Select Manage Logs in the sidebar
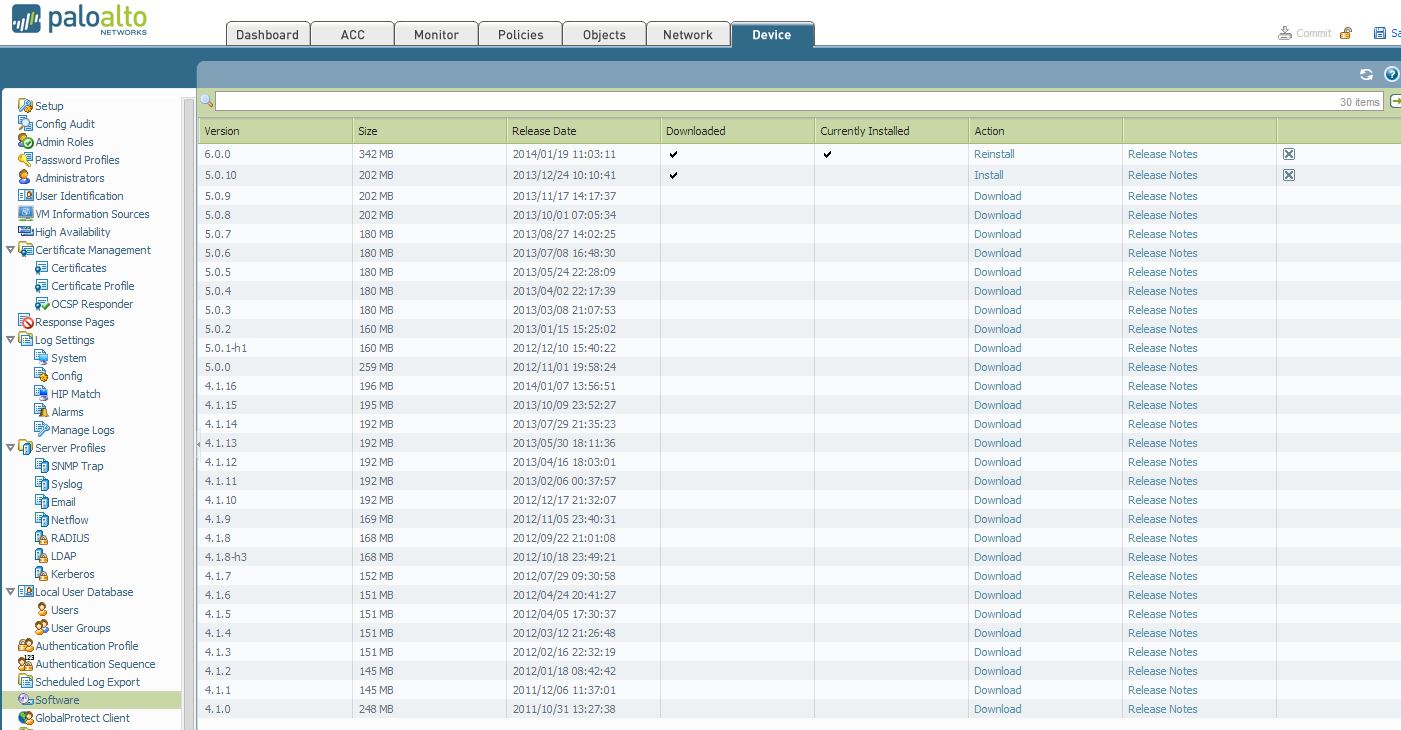 83,430
